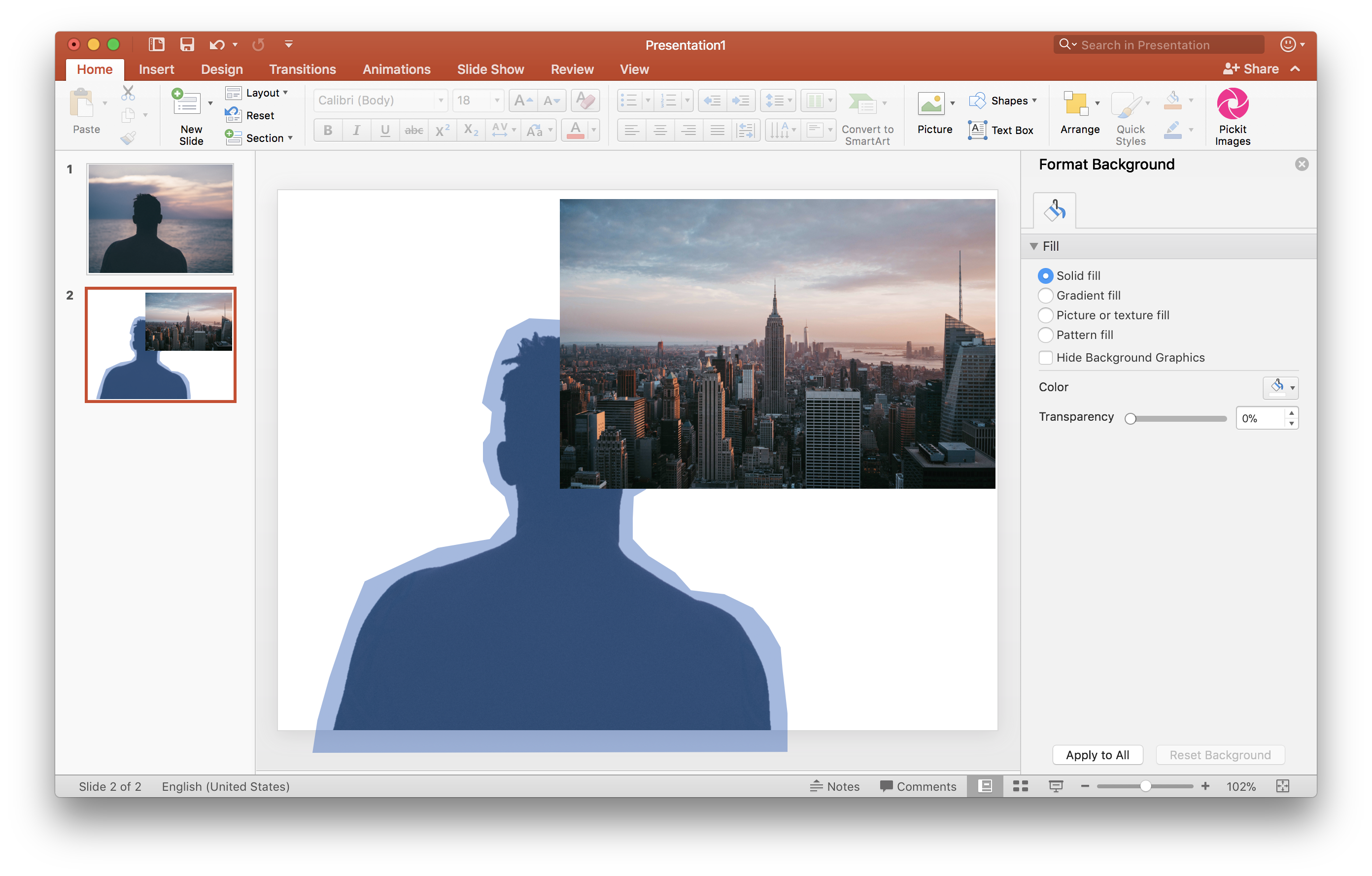Adjust the Transparency slider
This screenshot has width=1372, height=876.
[x=1131, y=418]
